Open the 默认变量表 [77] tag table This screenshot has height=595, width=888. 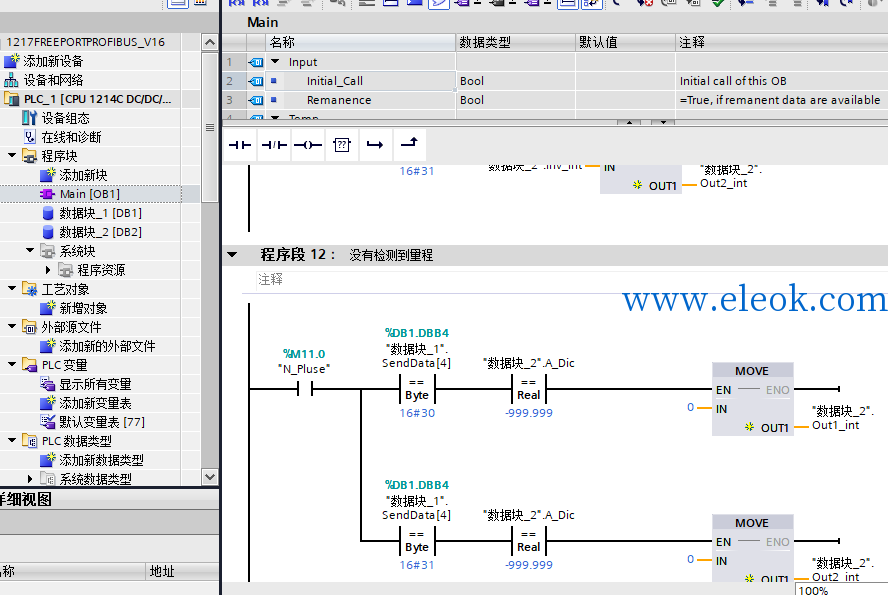[x=102, y=422]
